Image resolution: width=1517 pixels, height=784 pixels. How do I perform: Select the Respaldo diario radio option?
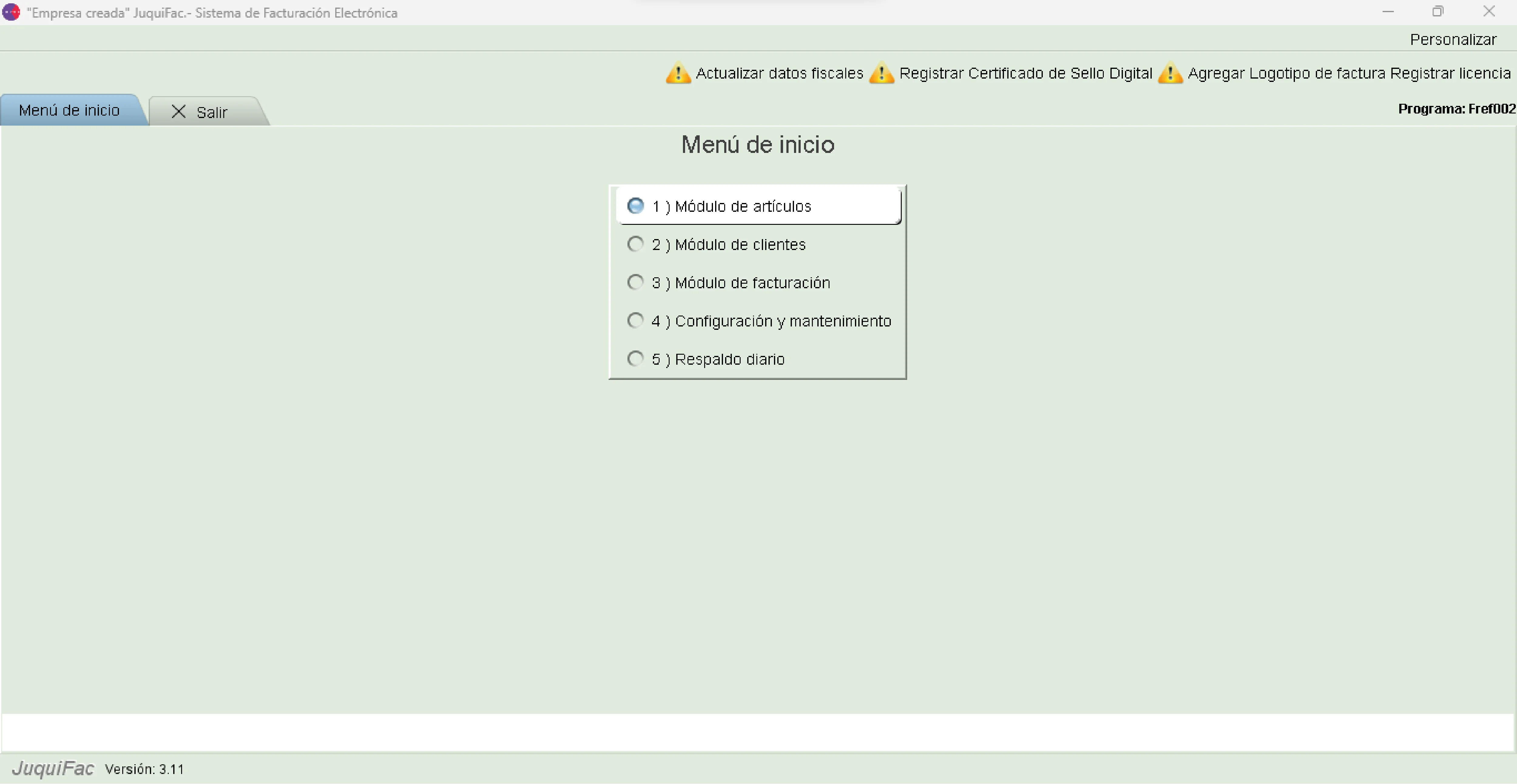tap(635, 359)
